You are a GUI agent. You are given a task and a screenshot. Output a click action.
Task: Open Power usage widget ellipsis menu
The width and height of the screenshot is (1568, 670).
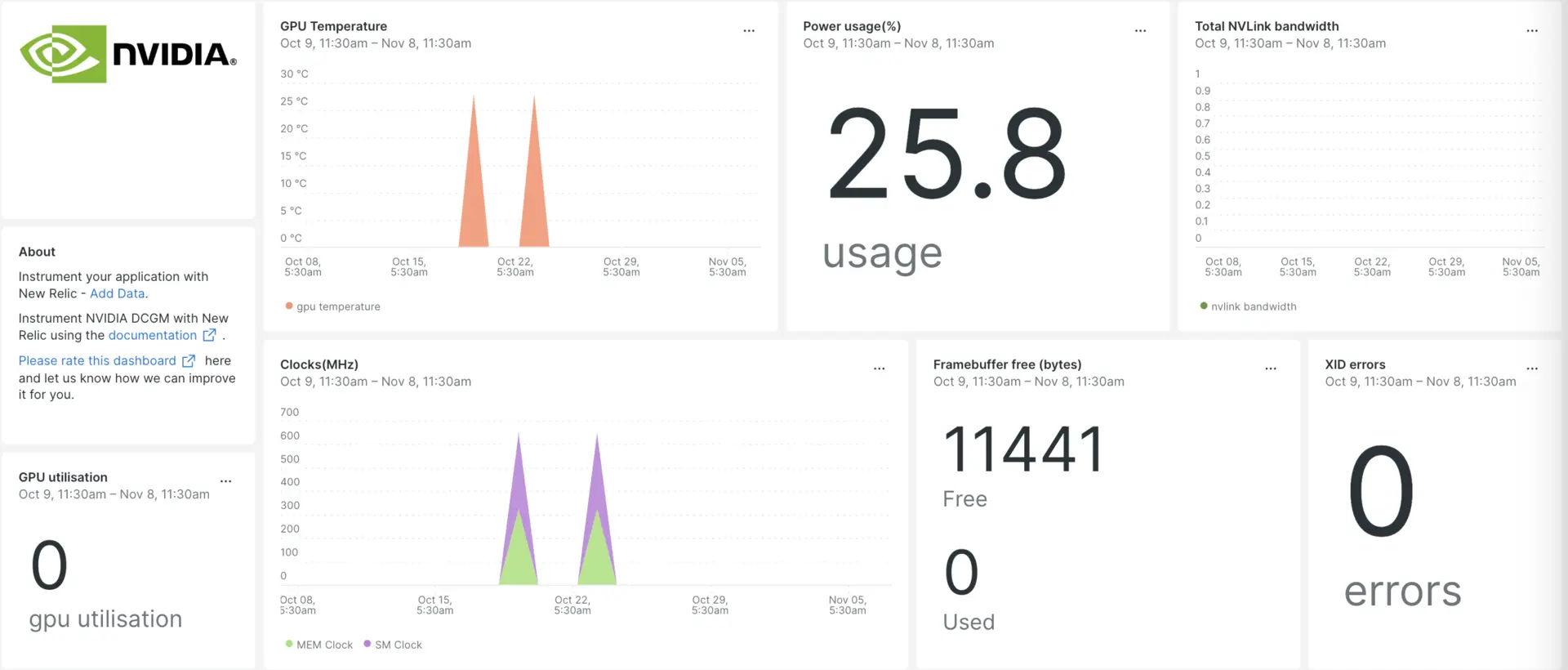[x=1140, y=31]
